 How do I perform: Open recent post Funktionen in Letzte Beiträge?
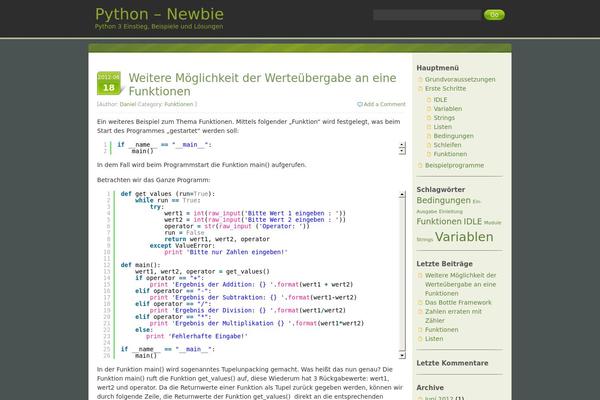(441, 330)
